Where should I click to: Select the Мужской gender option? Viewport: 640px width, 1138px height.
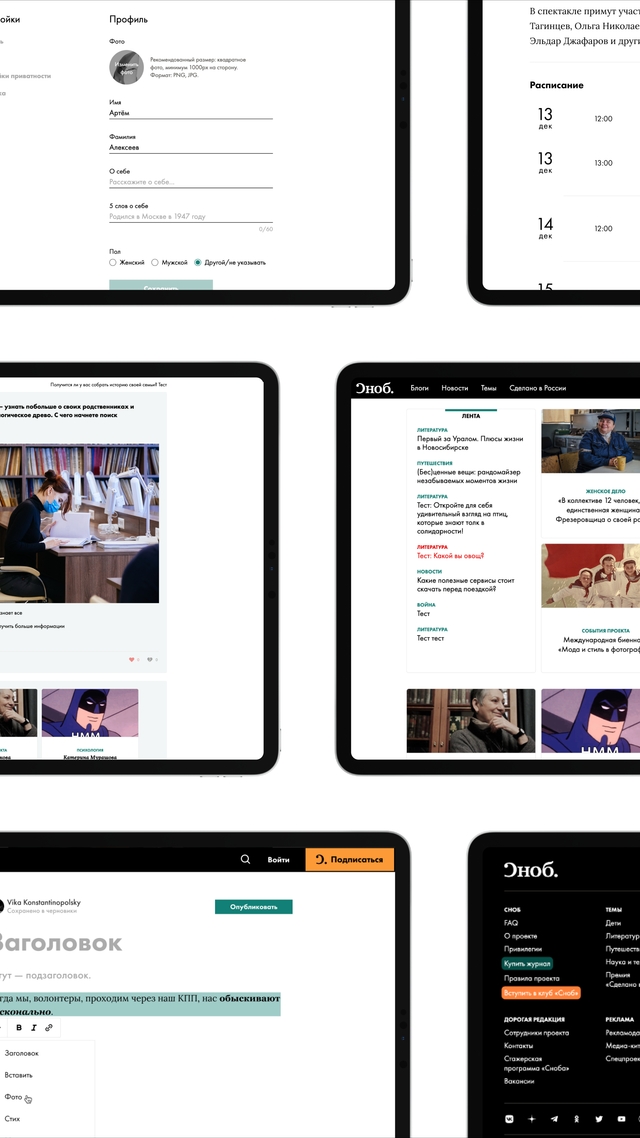170,263
